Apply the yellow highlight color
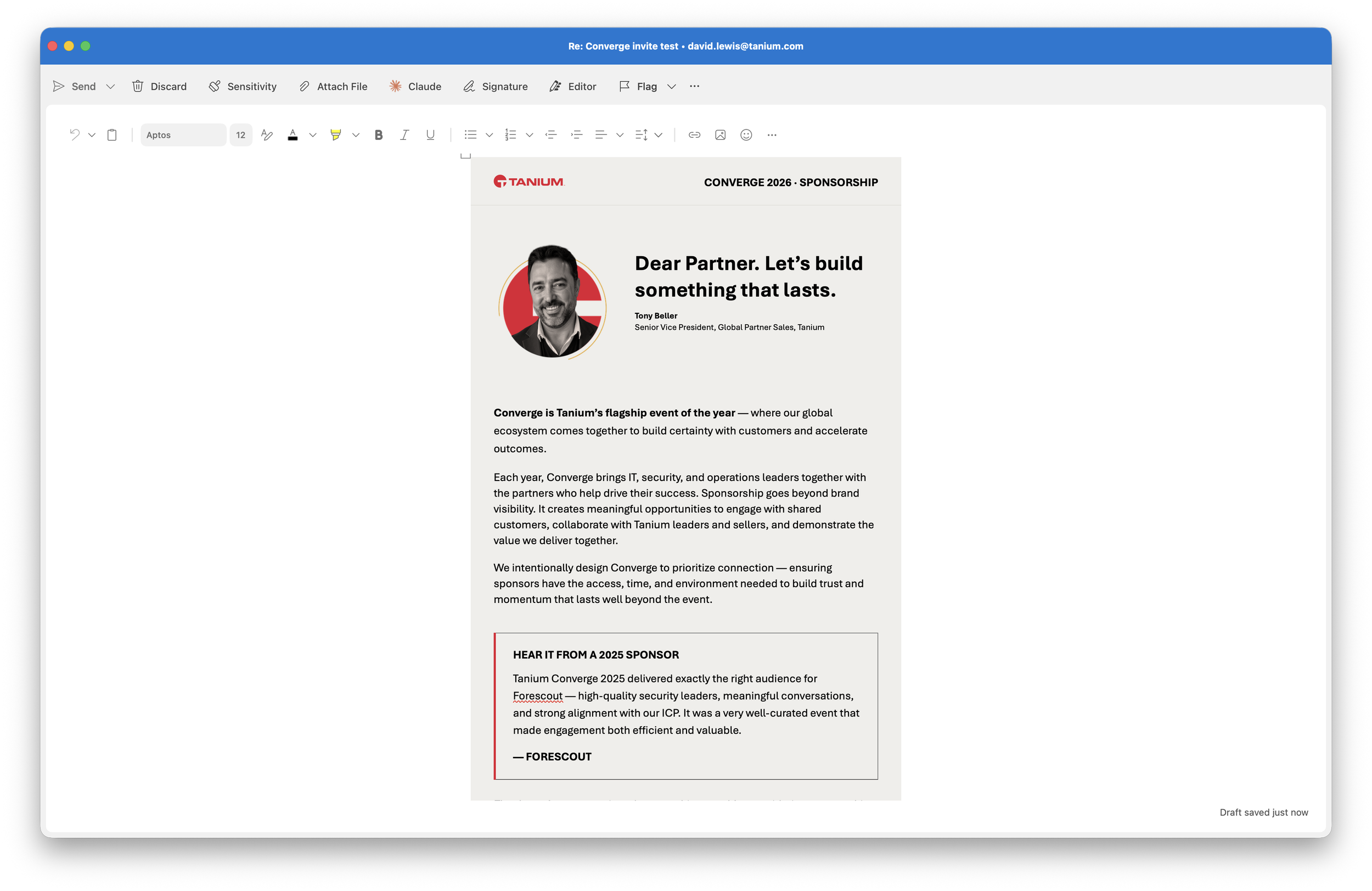1372x891 pixels. coord(335,135)
